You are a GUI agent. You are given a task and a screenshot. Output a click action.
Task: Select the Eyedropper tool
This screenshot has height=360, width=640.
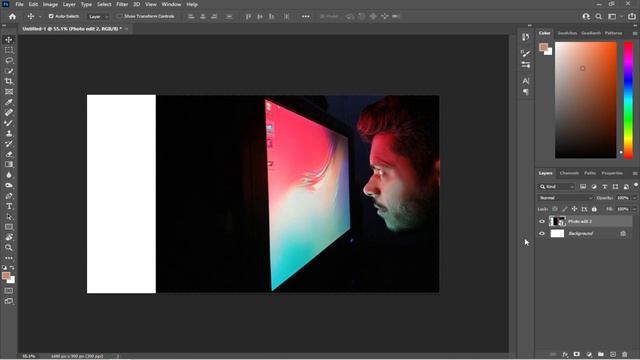(9, 102)
